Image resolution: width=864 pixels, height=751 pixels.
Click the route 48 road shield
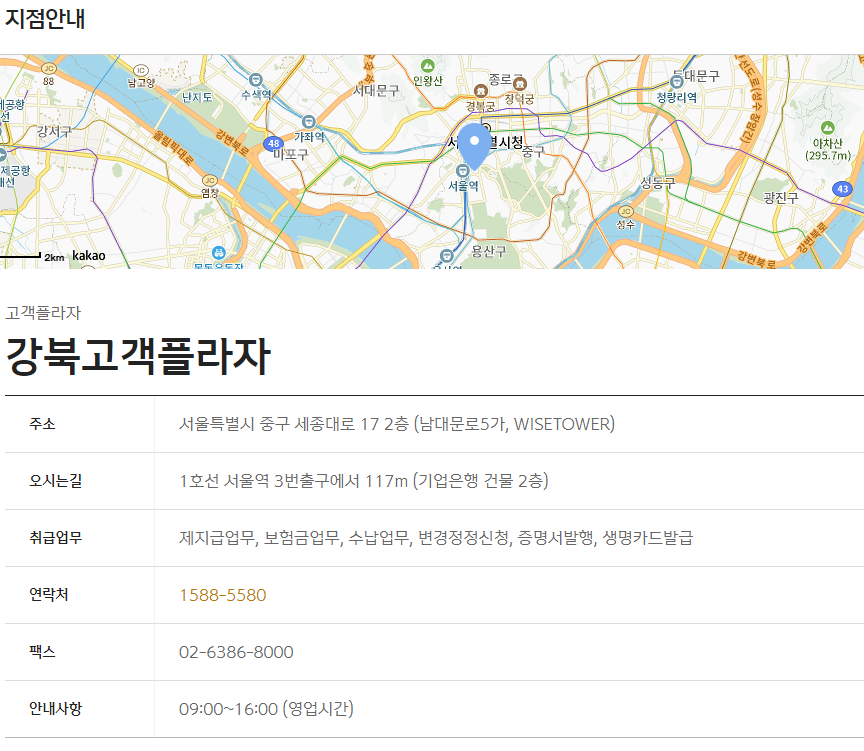point(273,143)
